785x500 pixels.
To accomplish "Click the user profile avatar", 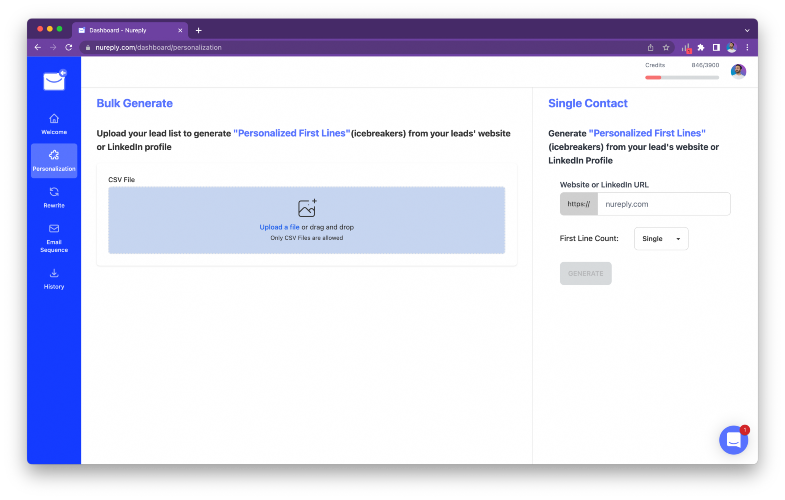I will (738, 71).
